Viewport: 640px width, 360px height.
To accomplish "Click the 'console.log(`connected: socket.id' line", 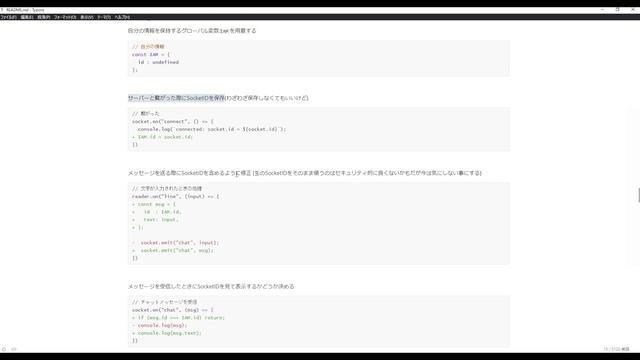I will (212, 129).
